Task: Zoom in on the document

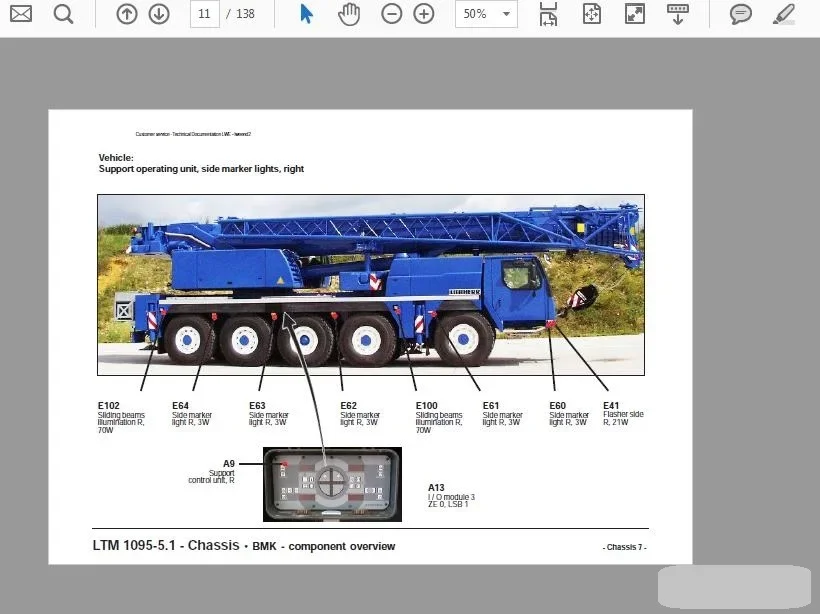Action: tap(423, 14)
